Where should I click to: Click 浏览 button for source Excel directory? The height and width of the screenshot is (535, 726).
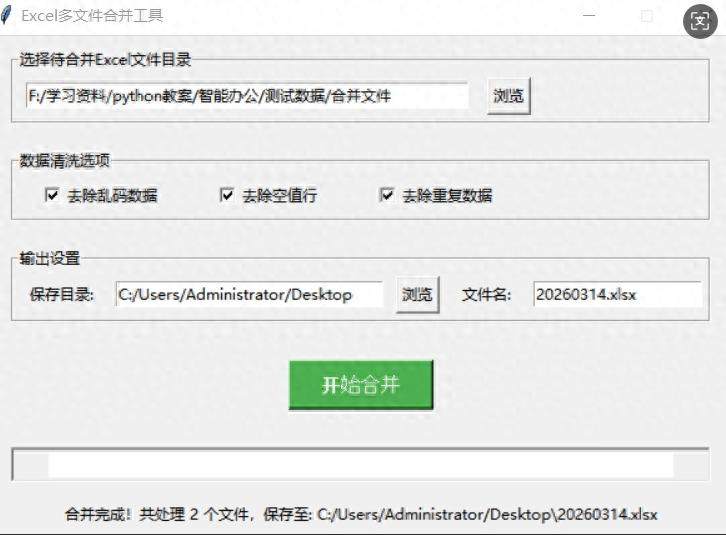508,96
